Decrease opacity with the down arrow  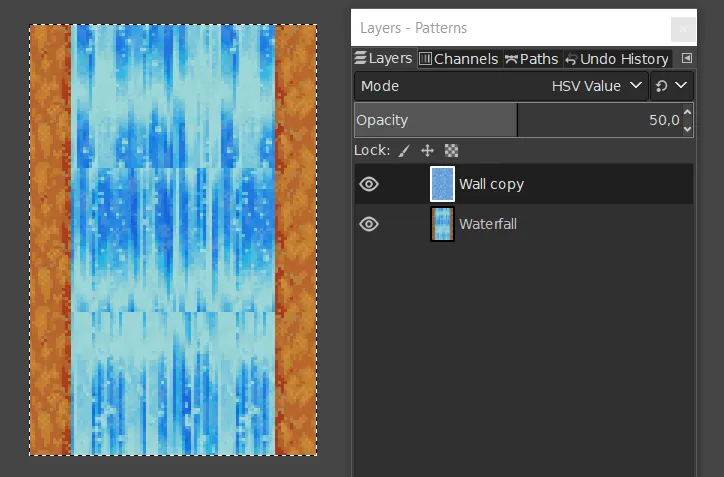tap(688, 129)
